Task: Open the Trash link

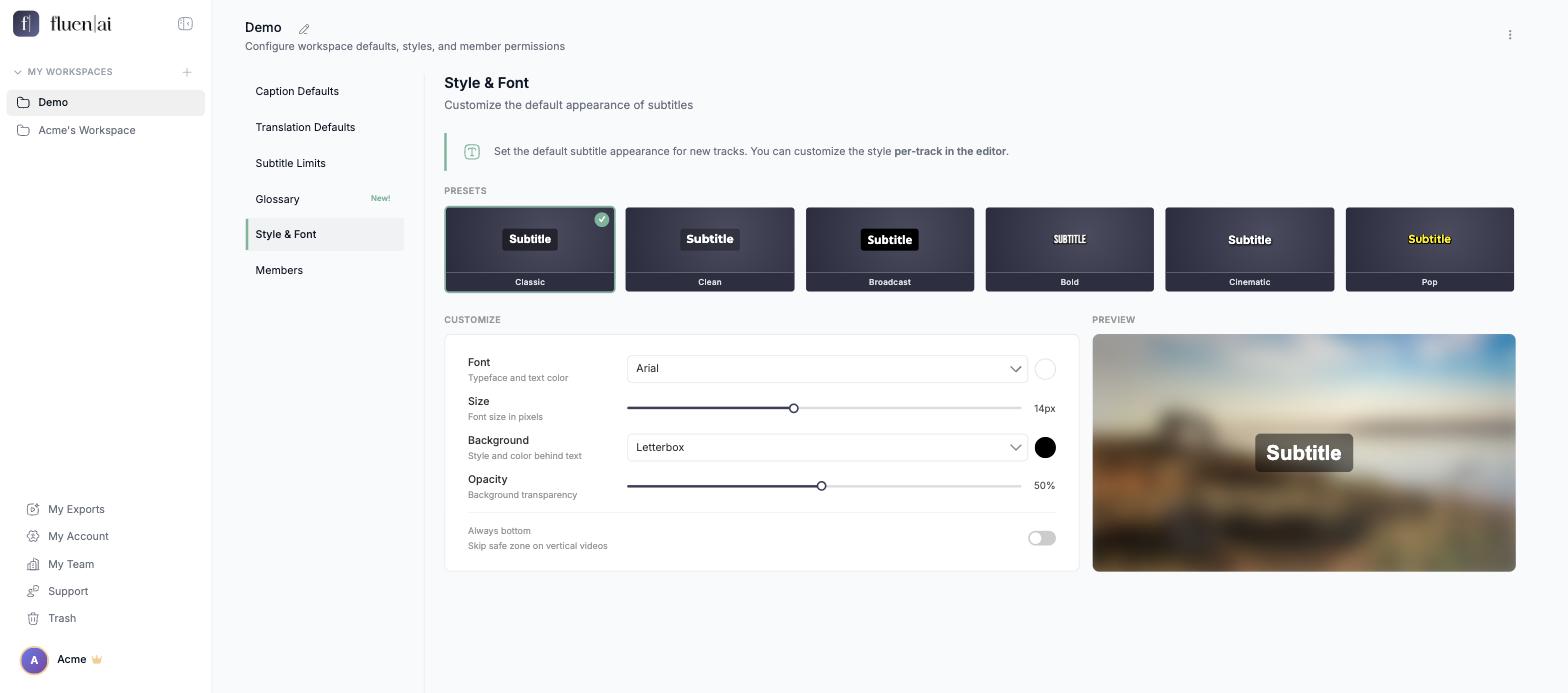Action: [62, 618]
